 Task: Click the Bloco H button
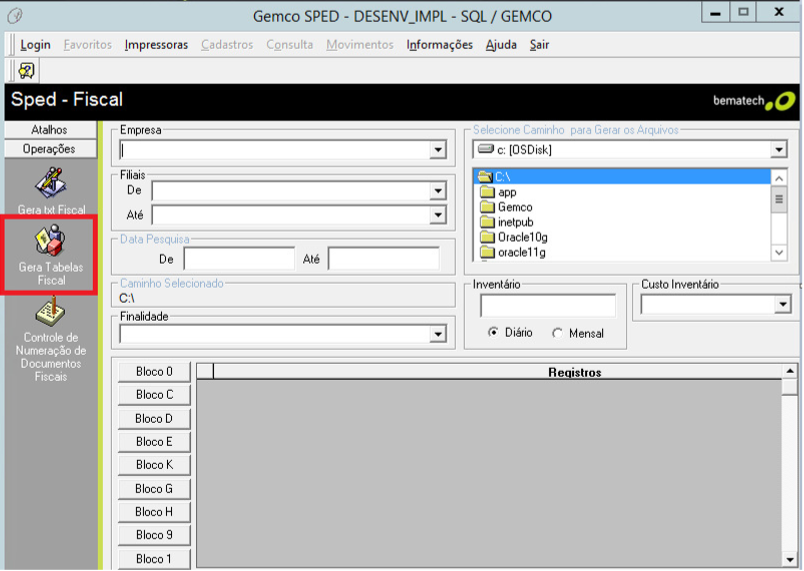click(x=154, y=512)
